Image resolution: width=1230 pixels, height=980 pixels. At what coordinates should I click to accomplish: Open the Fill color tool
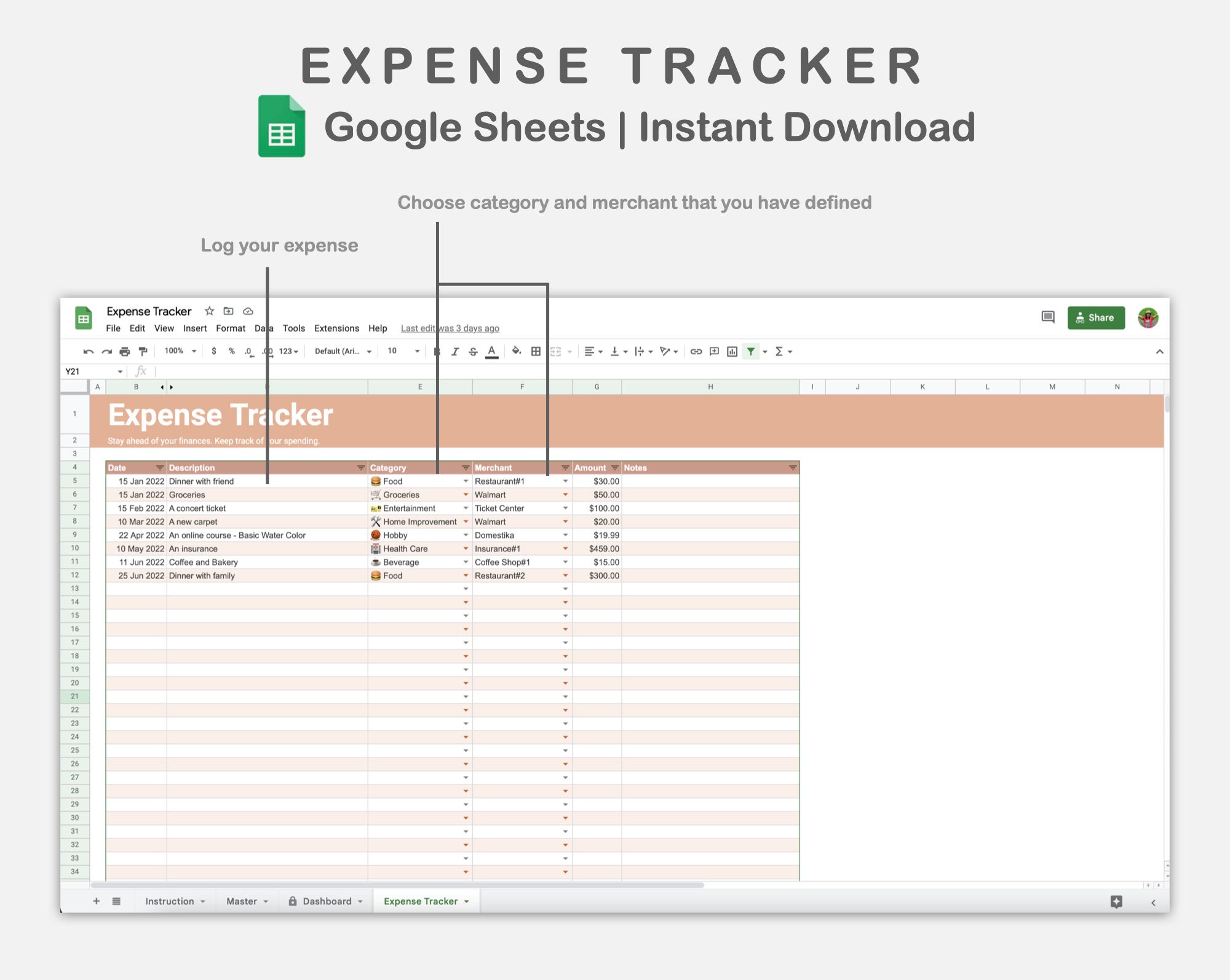click(x=516, y=351)
